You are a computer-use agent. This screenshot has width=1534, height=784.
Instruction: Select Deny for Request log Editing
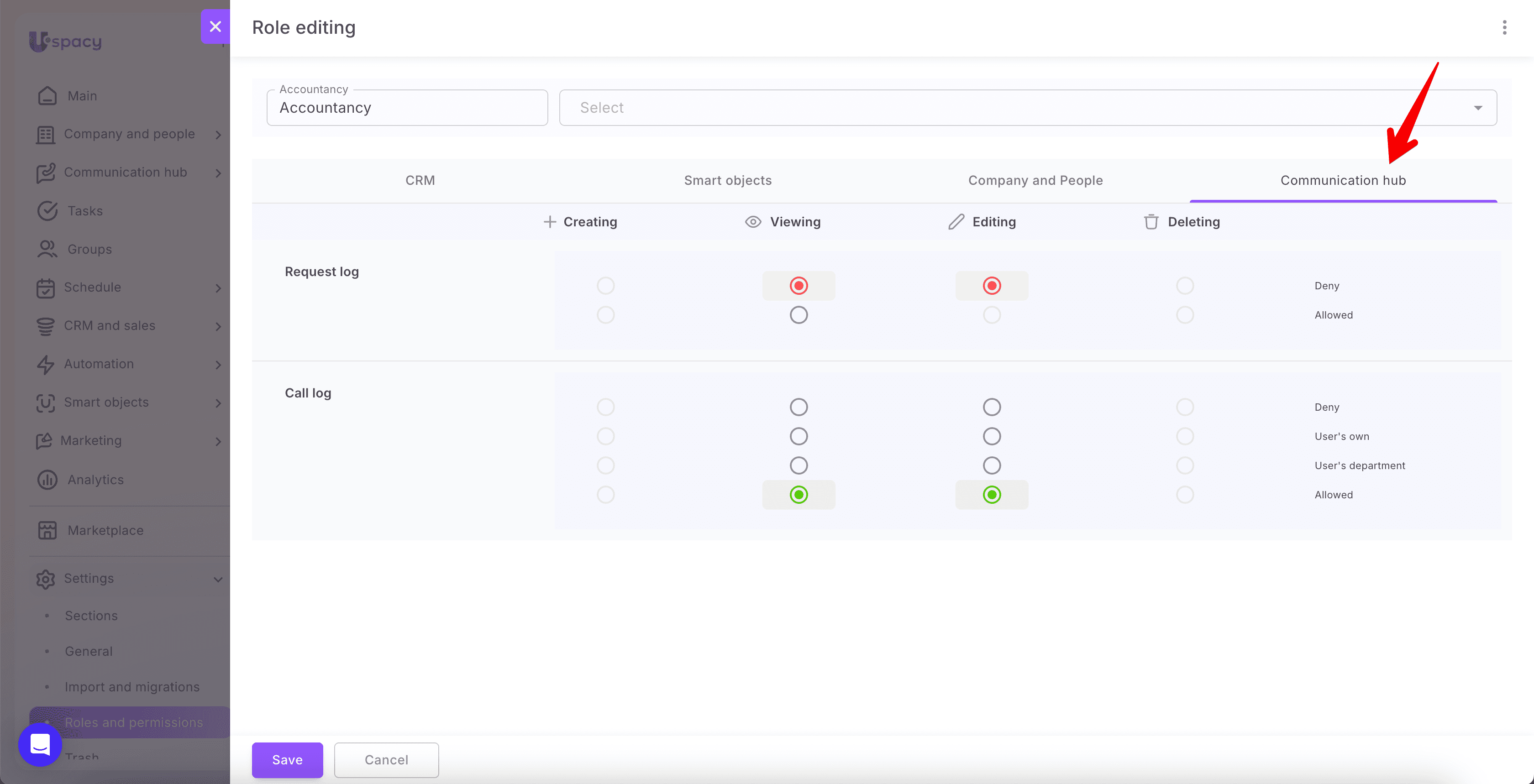[992, 286]
